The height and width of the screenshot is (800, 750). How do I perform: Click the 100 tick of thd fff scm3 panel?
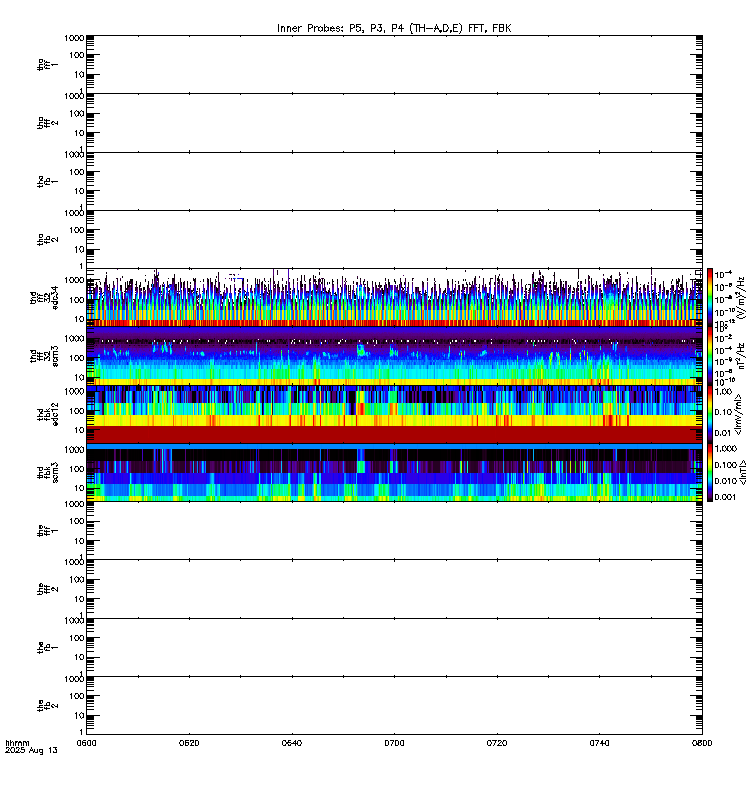pos(77,358)
